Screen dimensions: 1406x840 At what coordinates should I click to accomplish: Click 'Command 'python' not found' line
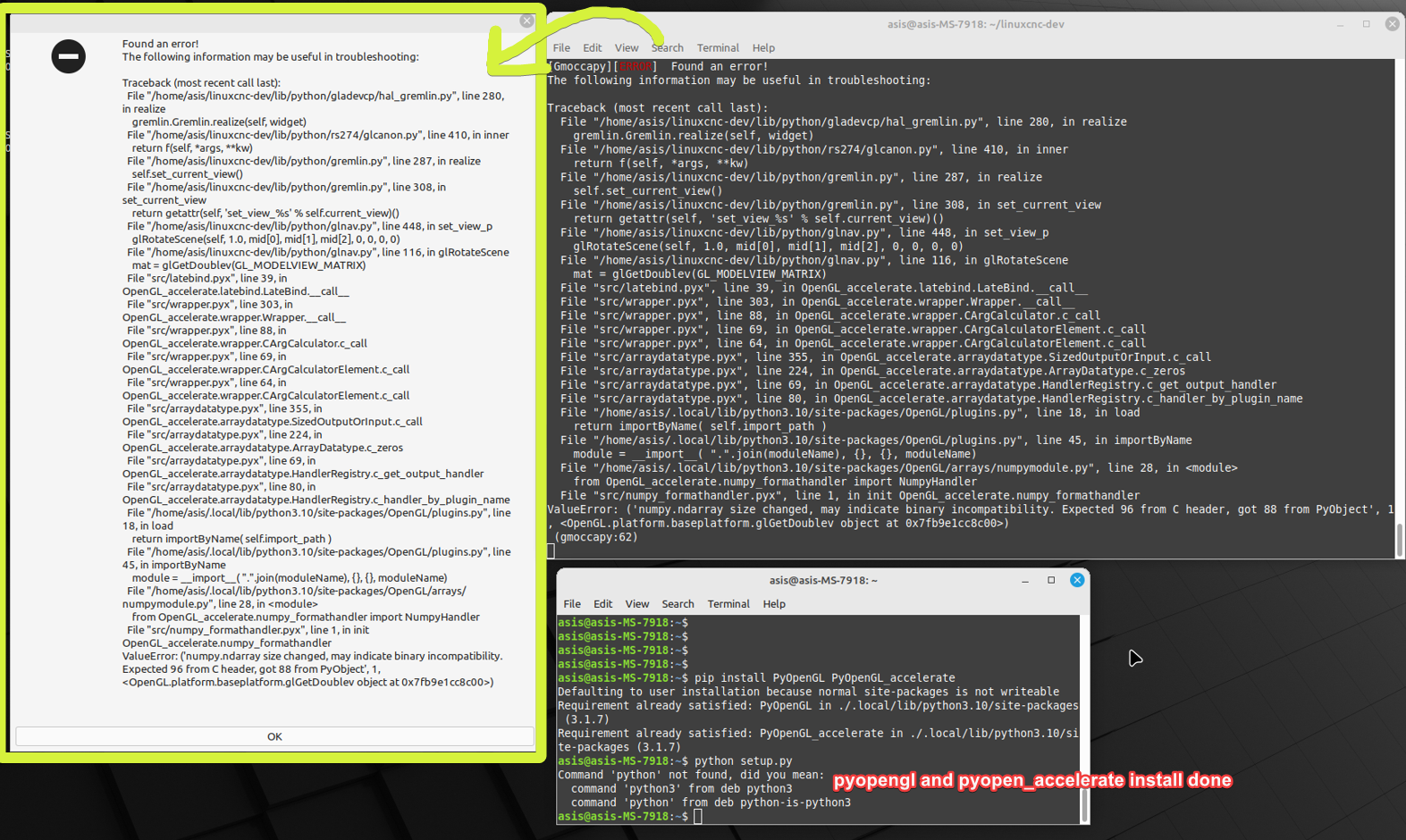click(691, 776)
